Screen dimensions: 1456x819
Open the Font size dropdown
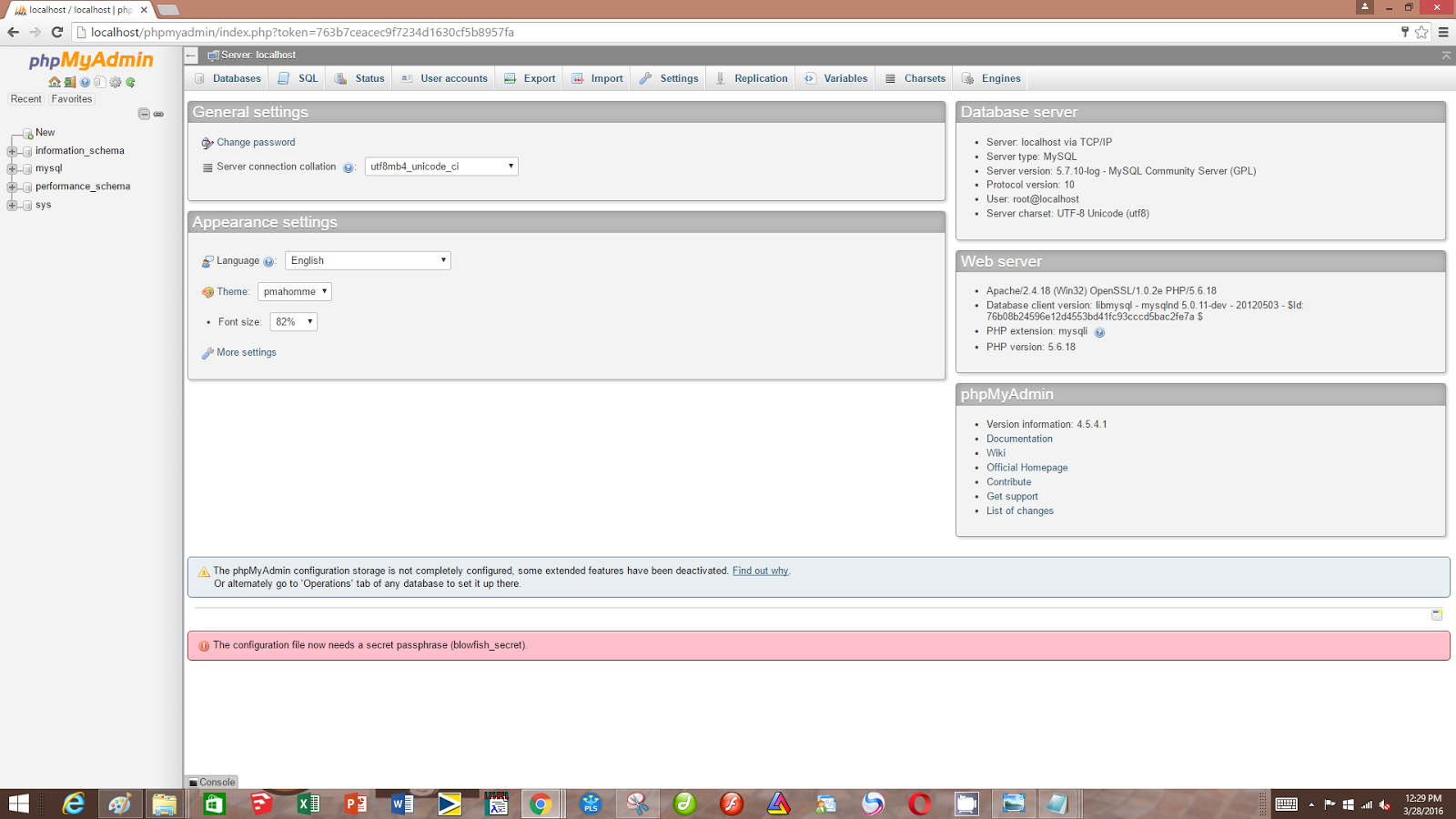click(293, 322)
